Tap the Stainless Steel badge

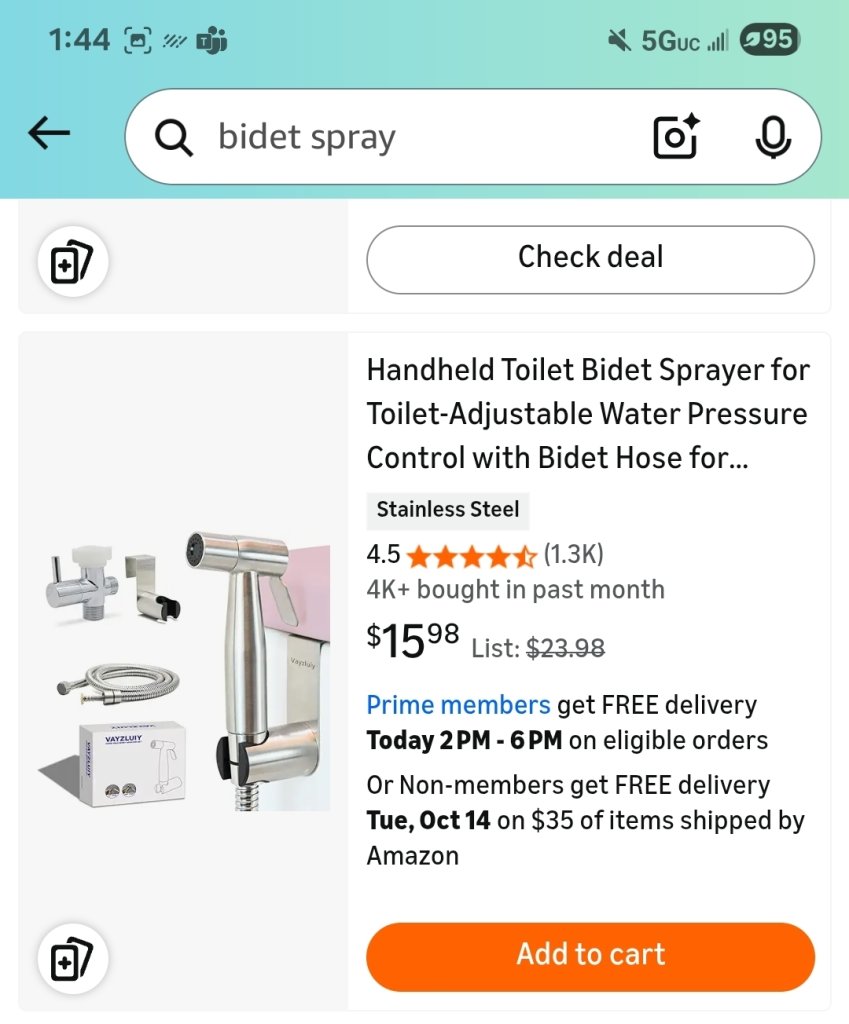pyautogui.click(x=447, y=510)
